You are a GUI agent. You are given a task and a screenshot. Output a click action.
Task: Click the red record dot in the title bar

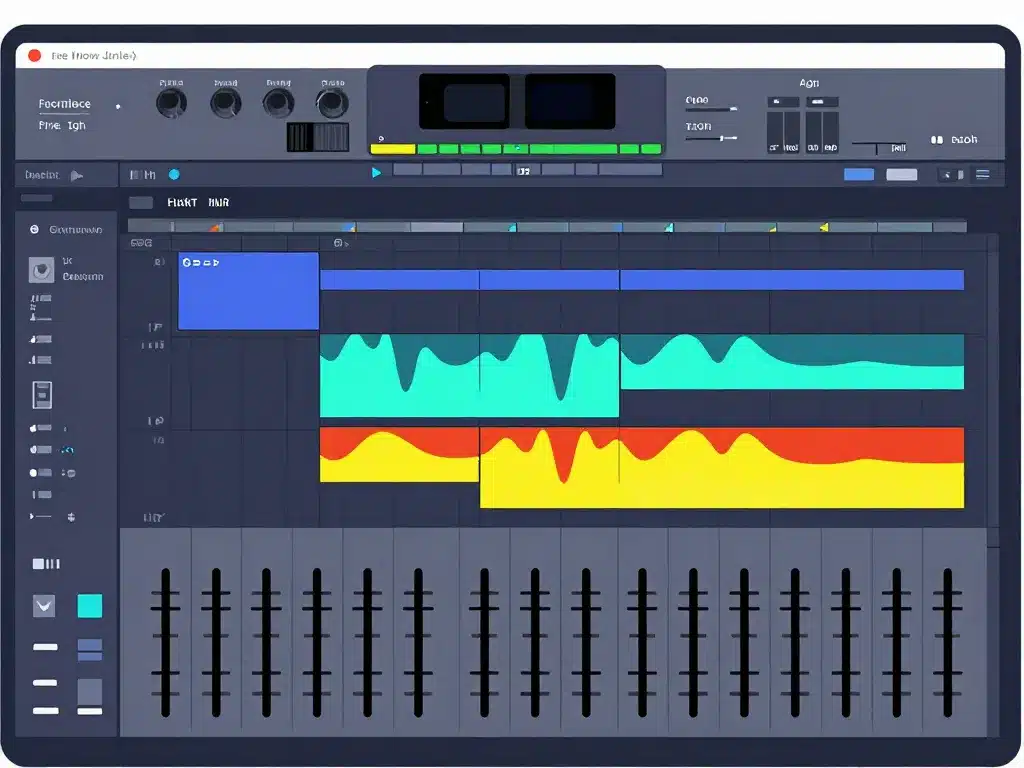(35, 56)
